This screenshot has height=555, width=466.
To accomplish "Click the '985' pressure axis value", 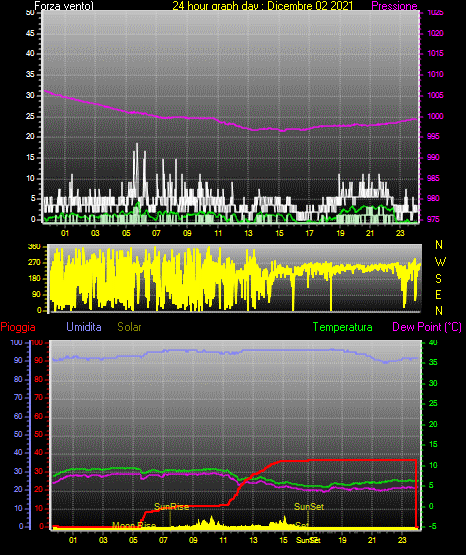I will coord(433,178).
